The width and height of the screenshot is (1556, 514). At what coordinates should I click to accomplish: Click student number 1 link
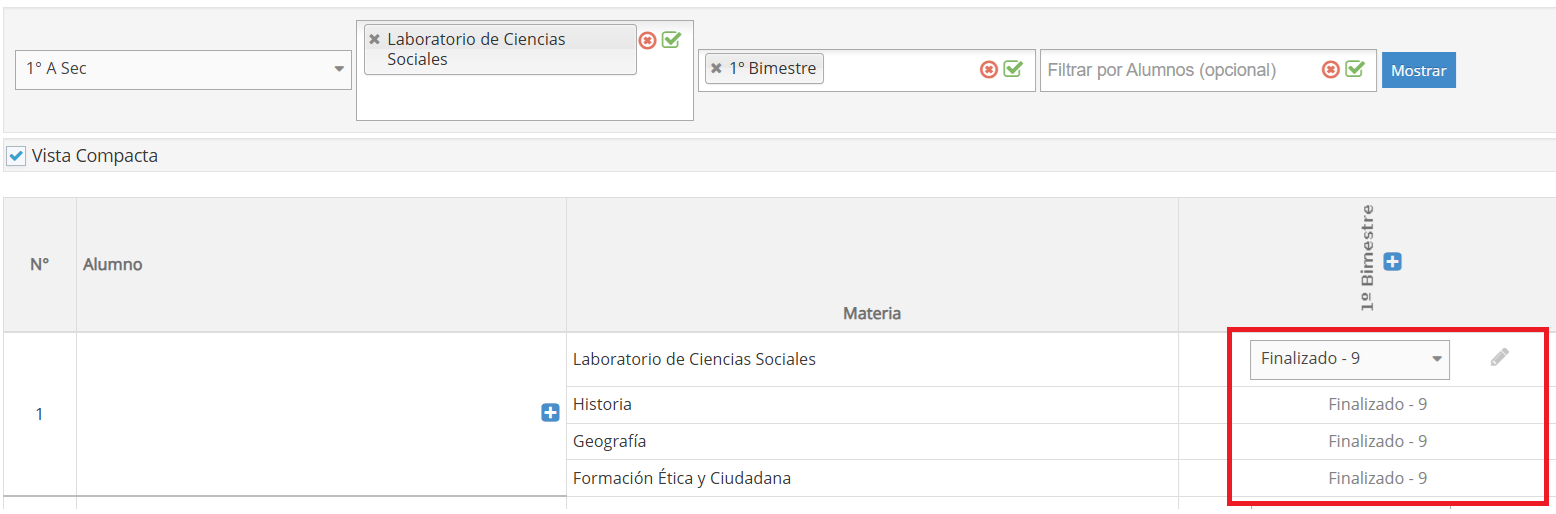39,414
